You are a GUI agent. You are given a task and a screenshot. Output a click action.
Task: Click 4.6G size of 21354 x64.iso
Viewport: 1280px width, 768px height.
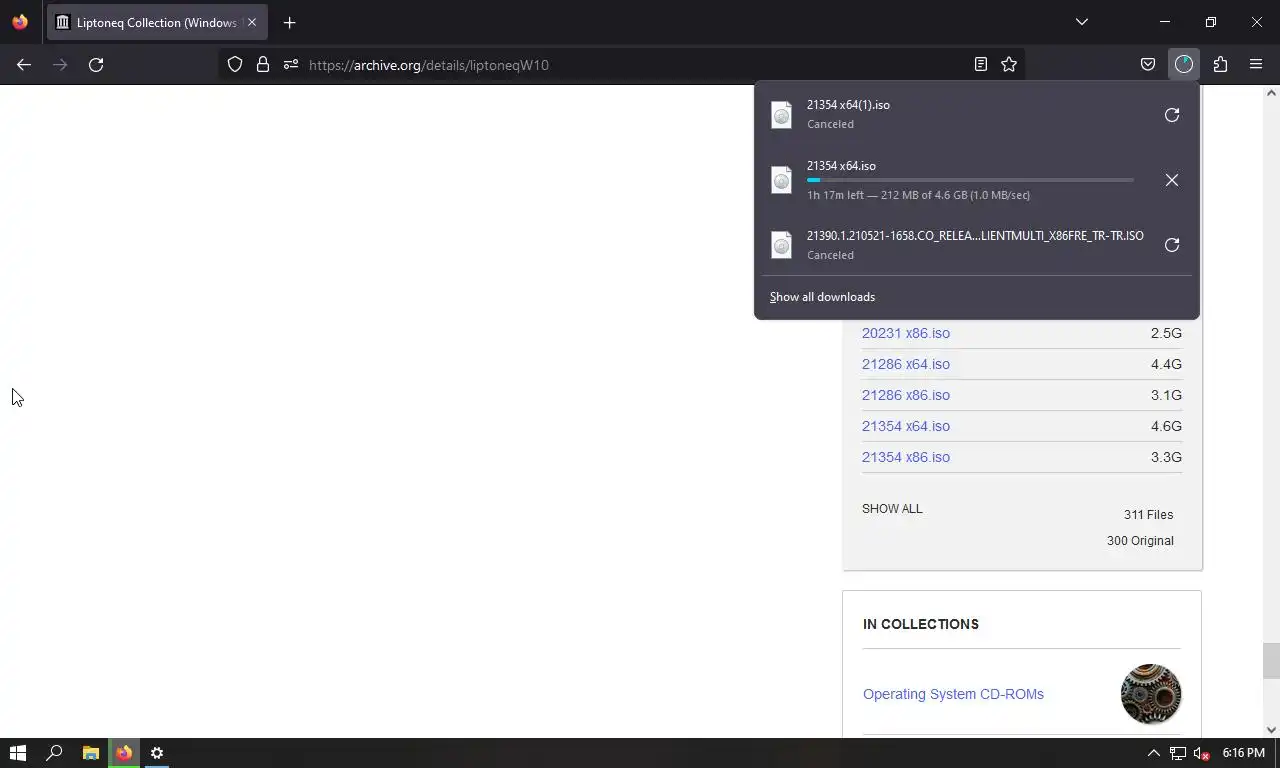(x=1166, y=426)
